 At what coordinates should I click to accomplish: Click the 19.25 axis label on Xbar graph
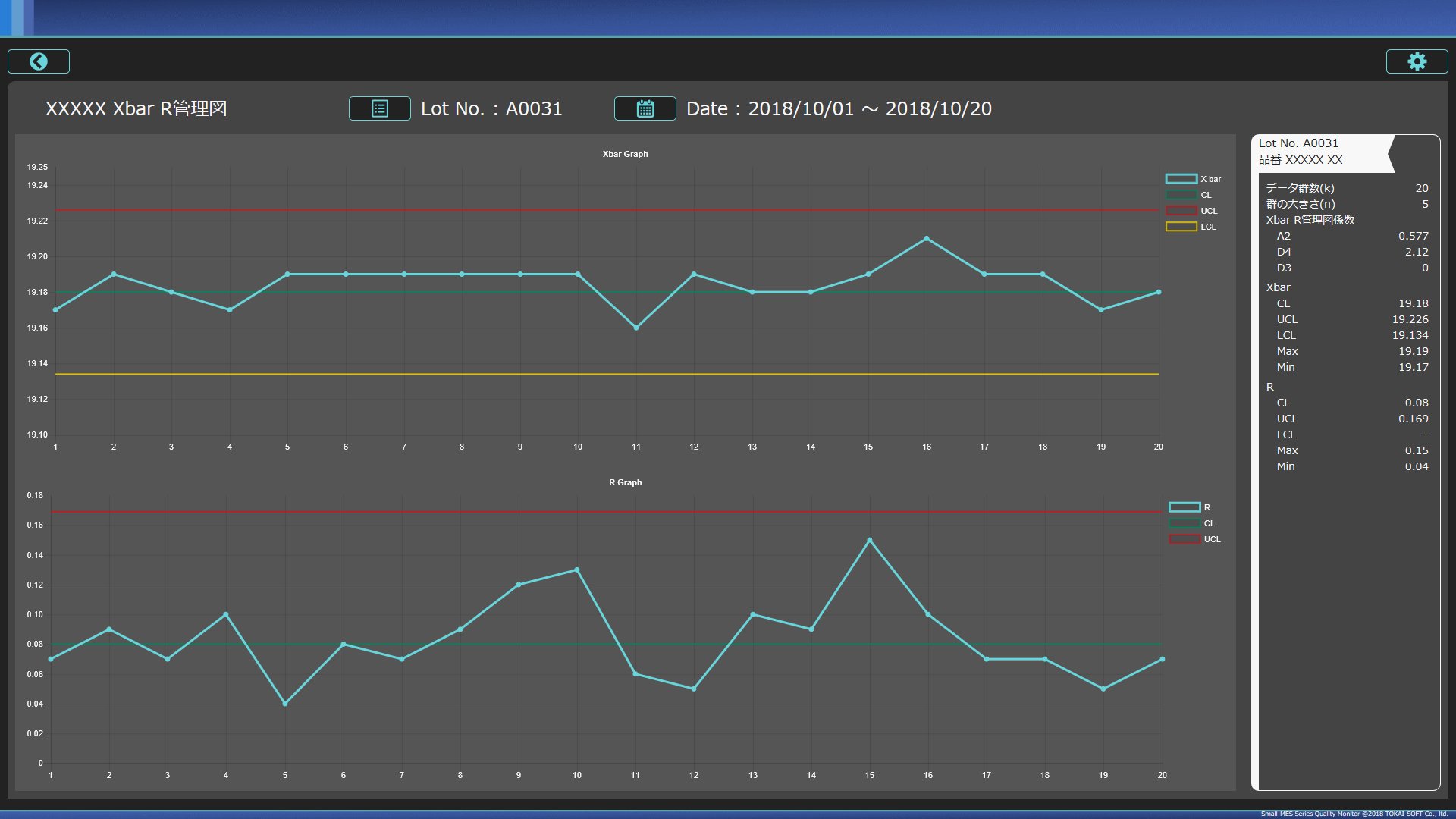pos(37,167)
